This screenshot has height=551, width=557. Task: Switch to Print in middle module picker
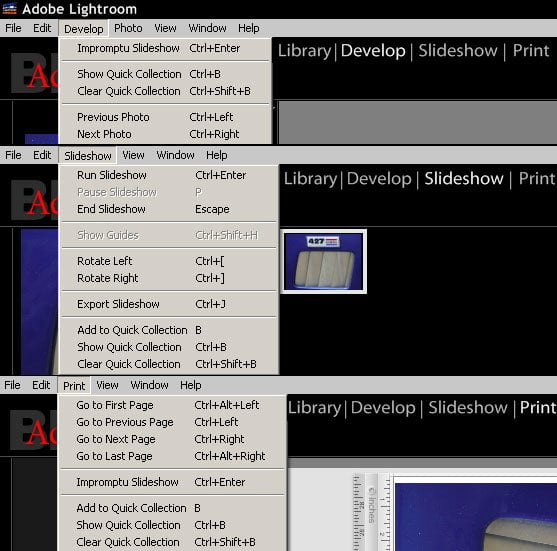point(537,178)
